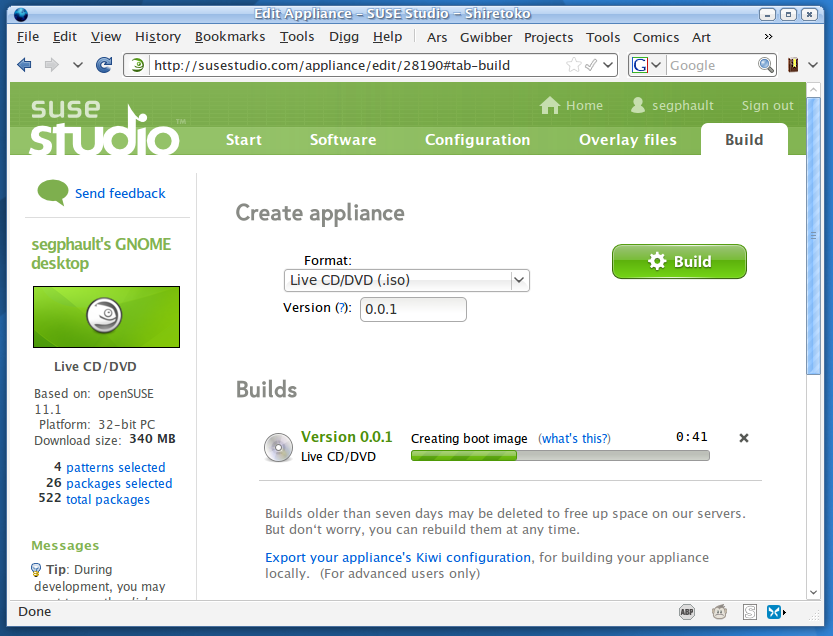Screen dimensions: 833x636
Task: Cancel the build with the X icon
Action: [744, 438]
